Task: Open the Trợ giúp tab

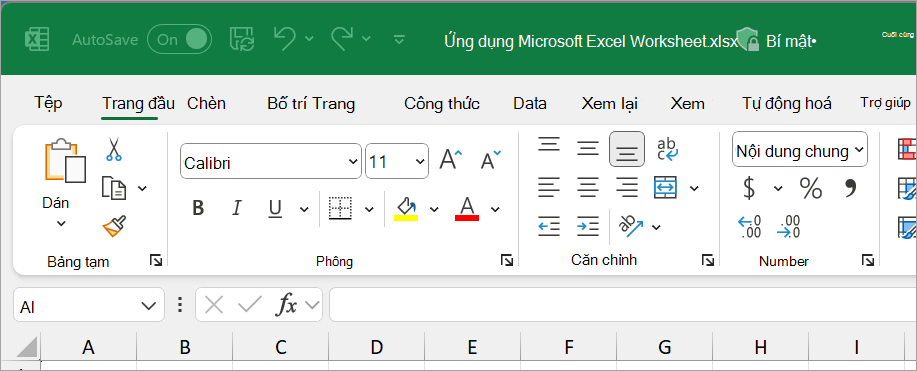Action: (885, 103)
